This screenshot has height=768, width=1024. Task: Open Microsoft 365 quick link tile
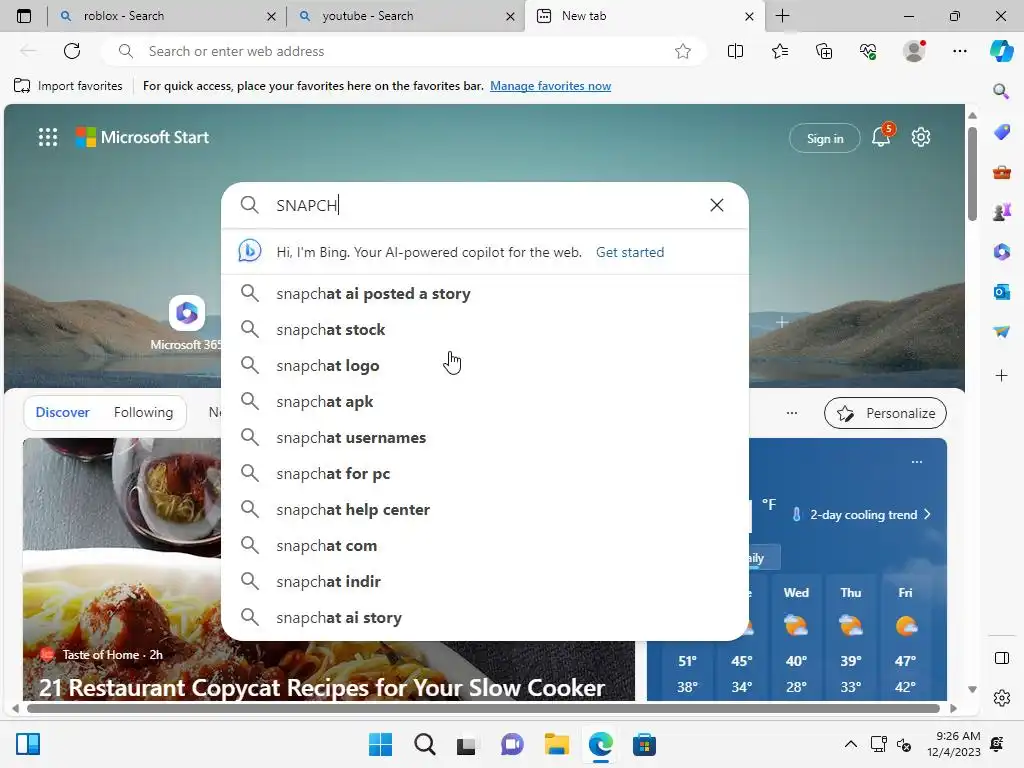coord(187,323)
